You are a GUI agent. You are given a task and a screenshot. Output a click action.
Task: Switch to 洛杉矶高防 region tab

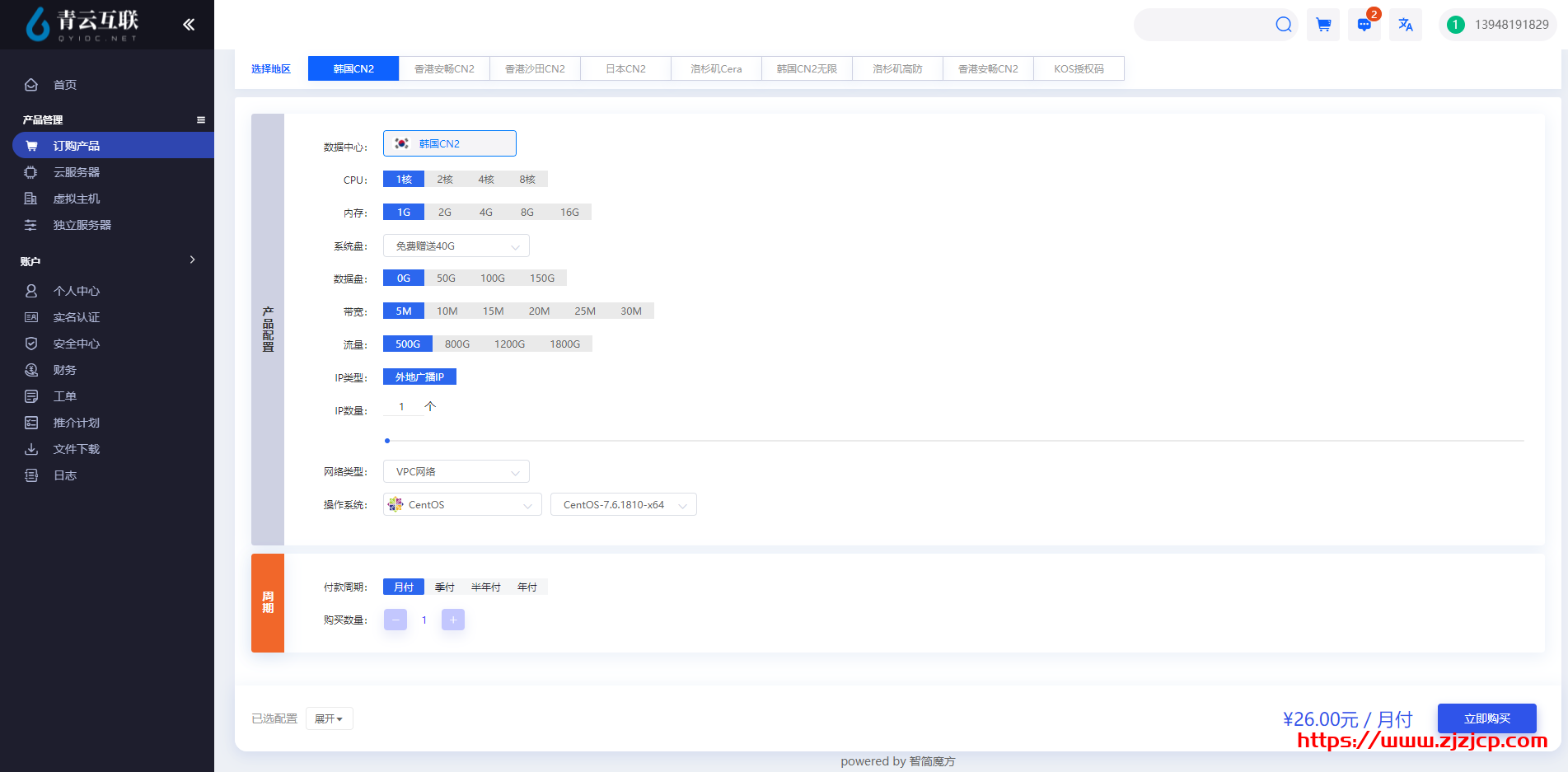(x=897, y=69)
